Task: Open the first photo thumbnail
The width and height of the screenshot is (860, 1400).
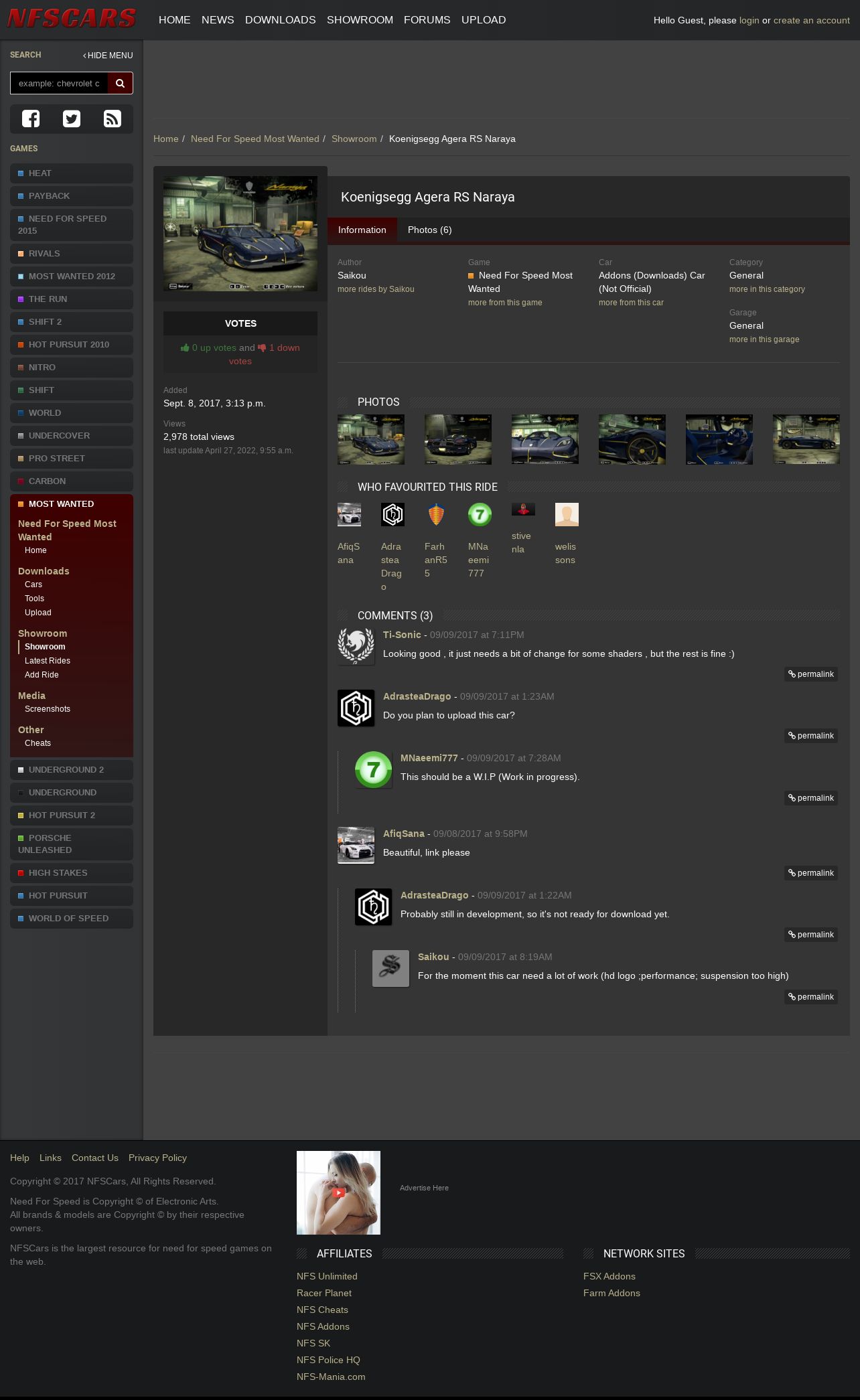Action: pyautogui.click(x=371, y=439)
